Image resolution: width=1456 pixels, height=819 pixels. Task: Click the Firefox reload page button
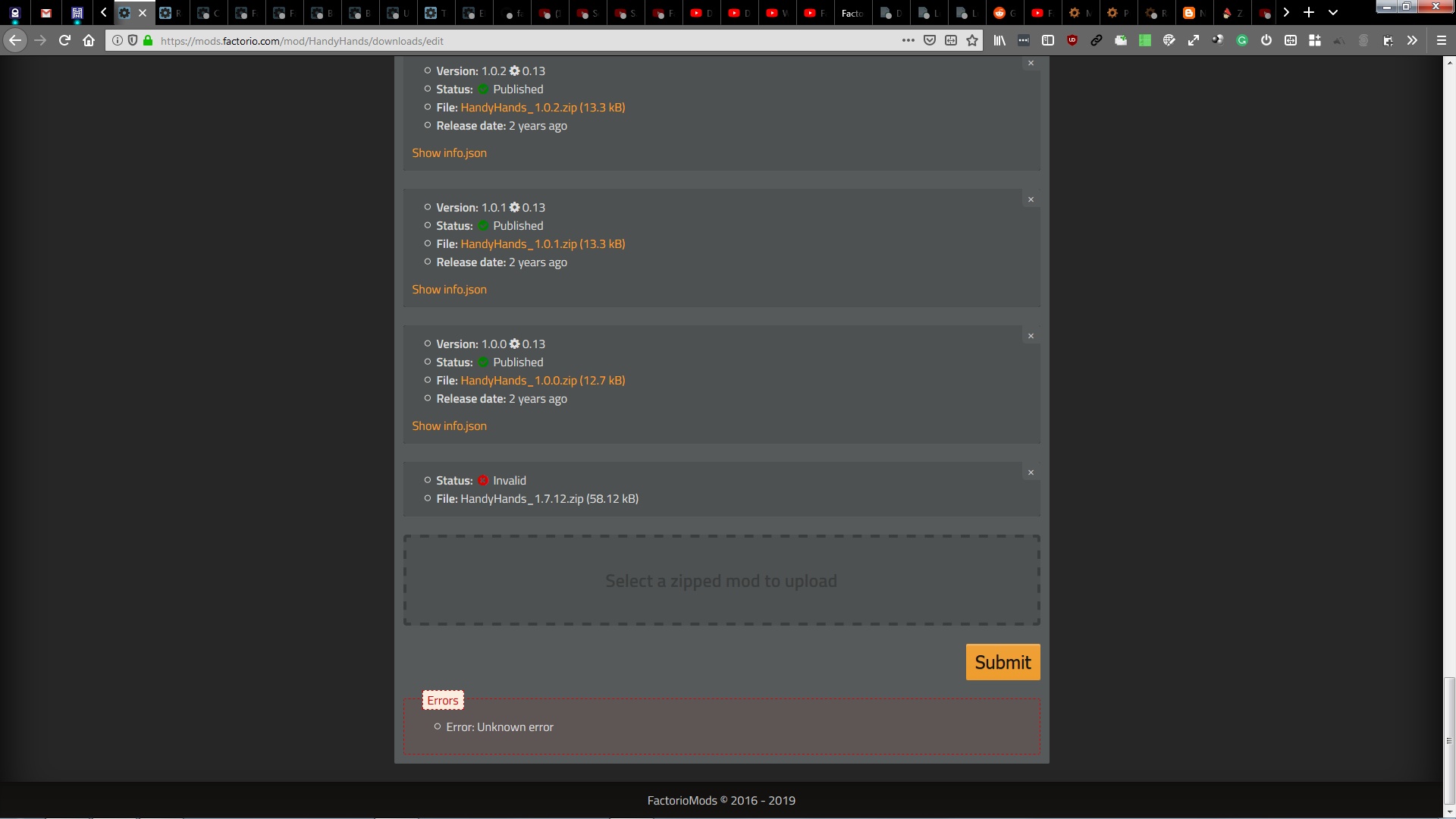[64, 41]
